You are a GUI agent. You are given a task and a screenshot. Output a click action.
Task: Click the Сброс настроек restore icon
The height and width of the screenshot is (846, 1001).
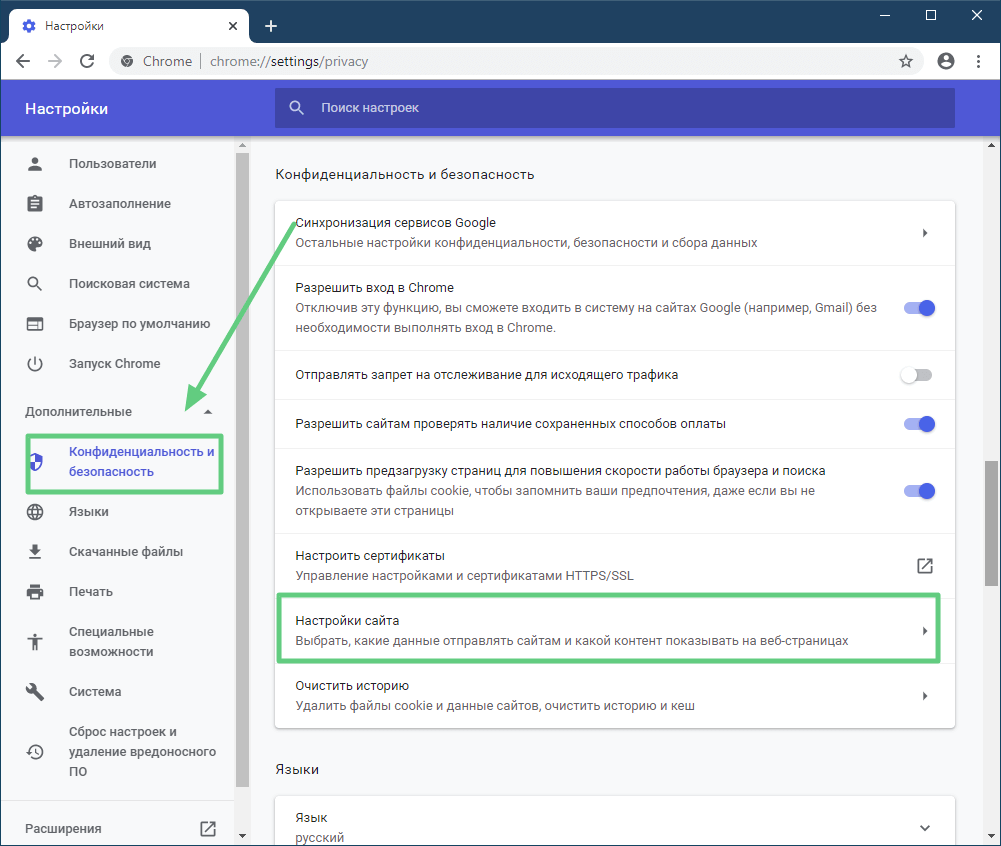(x=35, y=752)
